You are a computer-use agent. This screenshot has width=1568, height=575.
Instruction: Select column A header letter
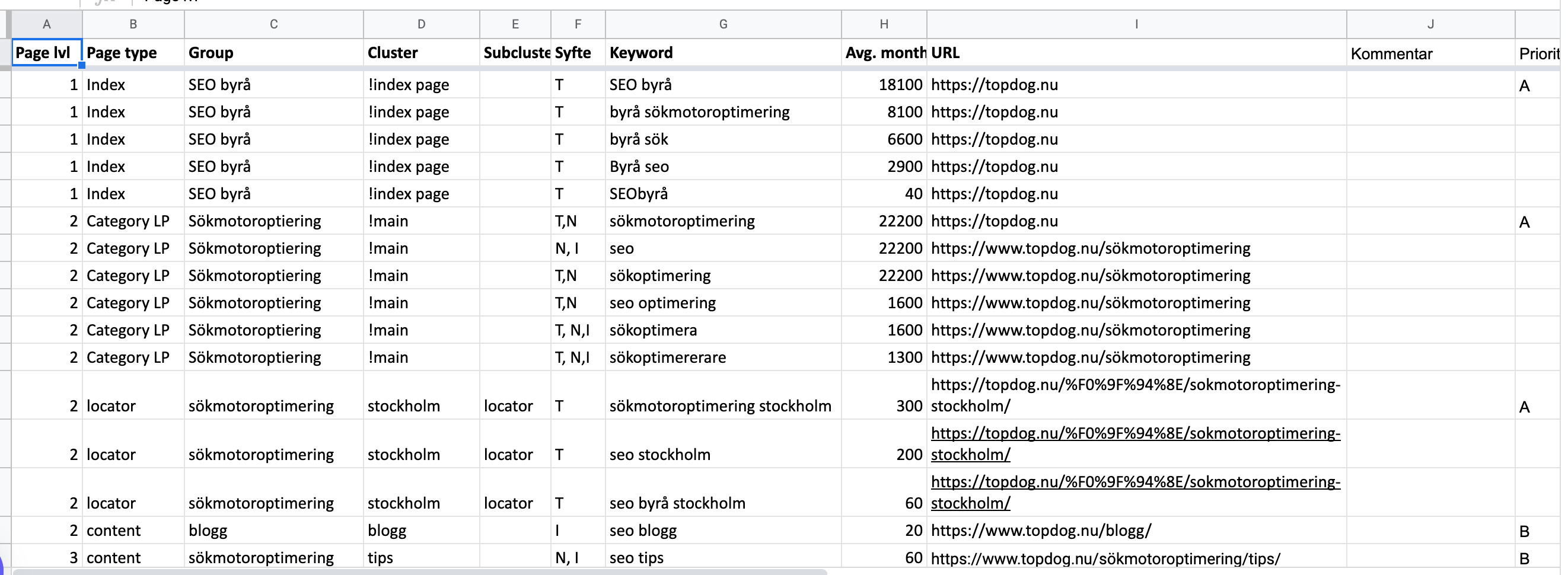[46, 24]
